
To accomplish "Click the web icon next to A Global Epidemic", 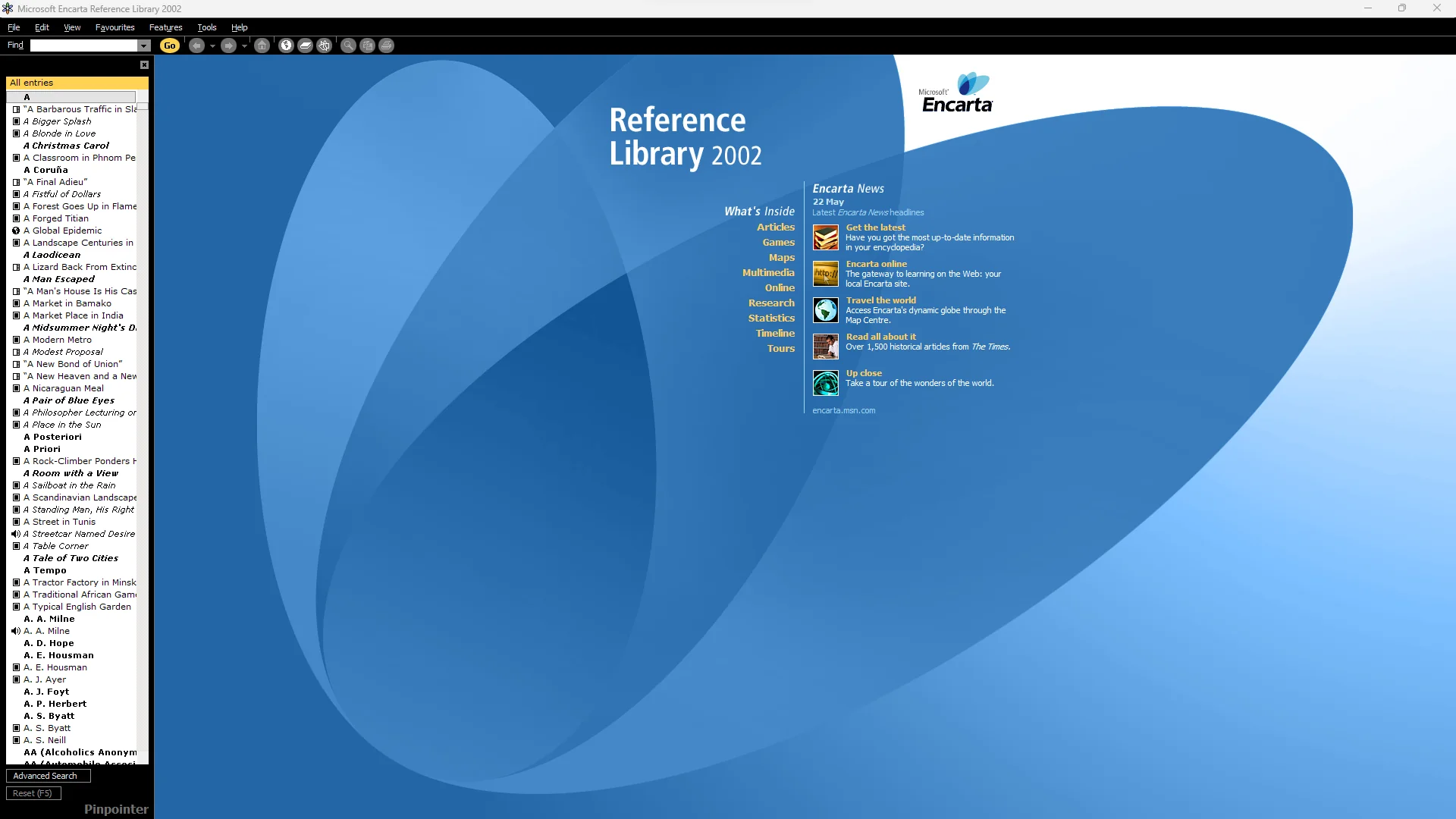I will 16,231.
